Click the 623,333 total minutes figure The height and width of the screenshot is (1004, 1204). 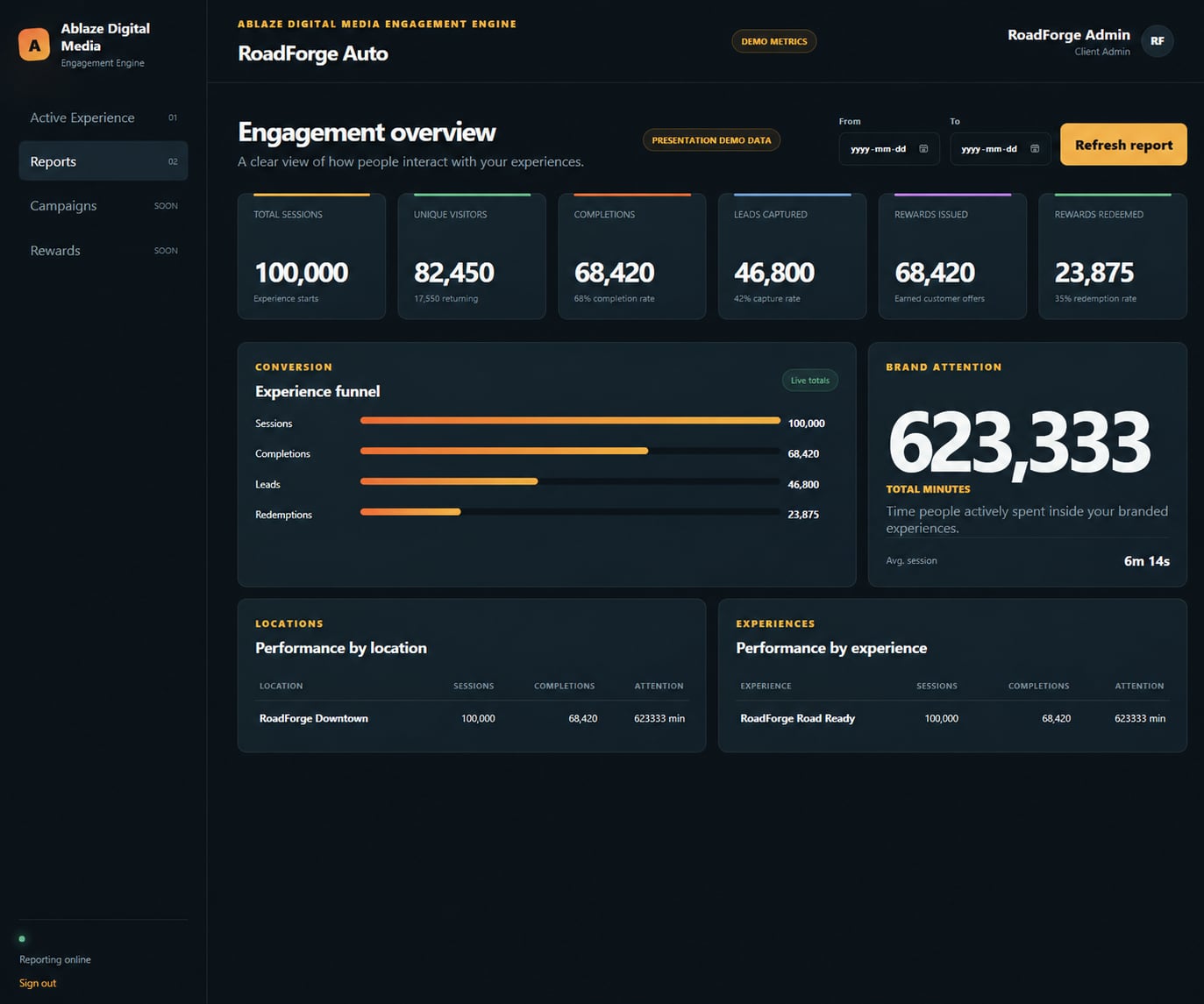[1019, 444]
